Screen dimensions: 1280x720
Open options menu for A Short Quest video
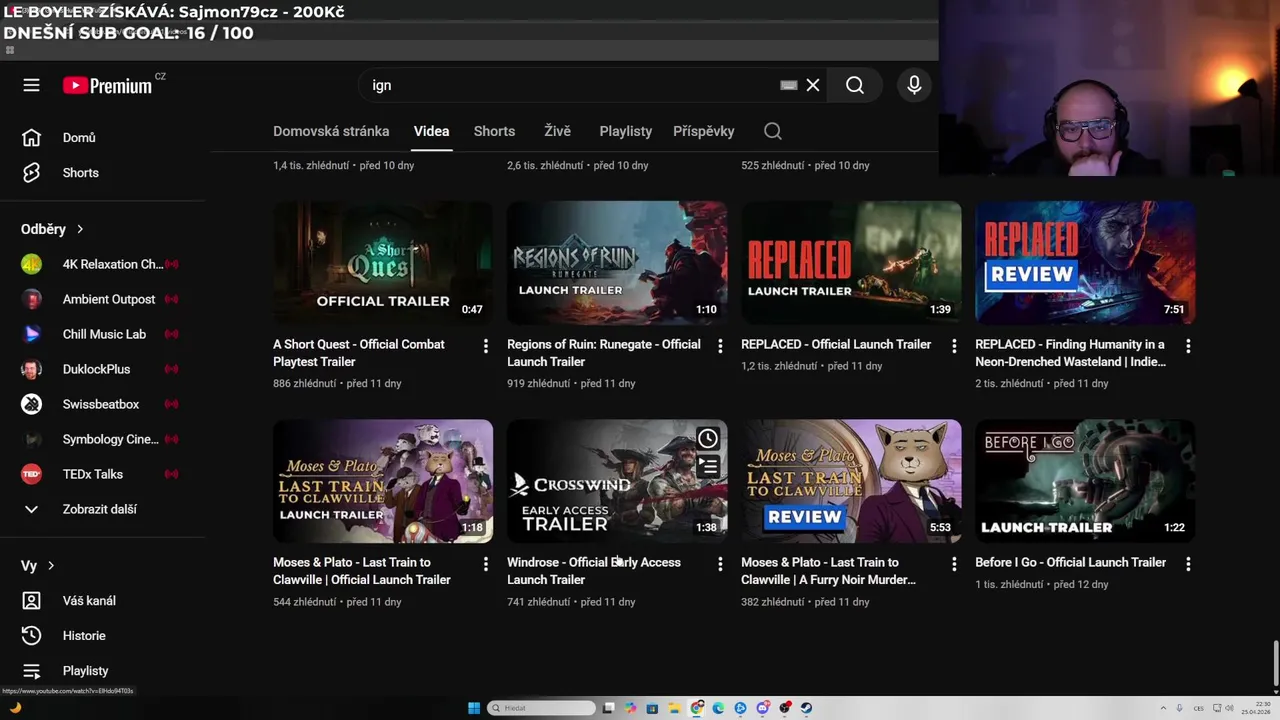[486, 346]
